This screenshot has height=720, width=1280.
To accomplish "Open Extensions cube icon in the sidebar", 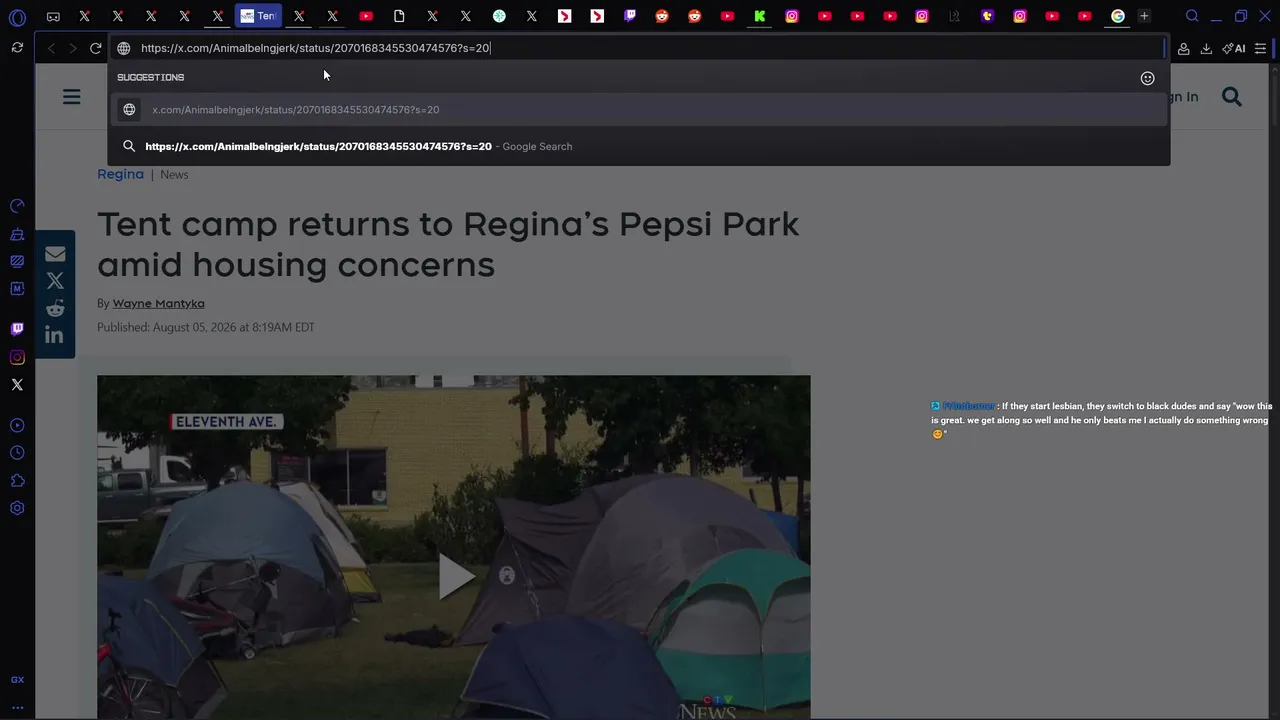I will [x=17, y=481].
